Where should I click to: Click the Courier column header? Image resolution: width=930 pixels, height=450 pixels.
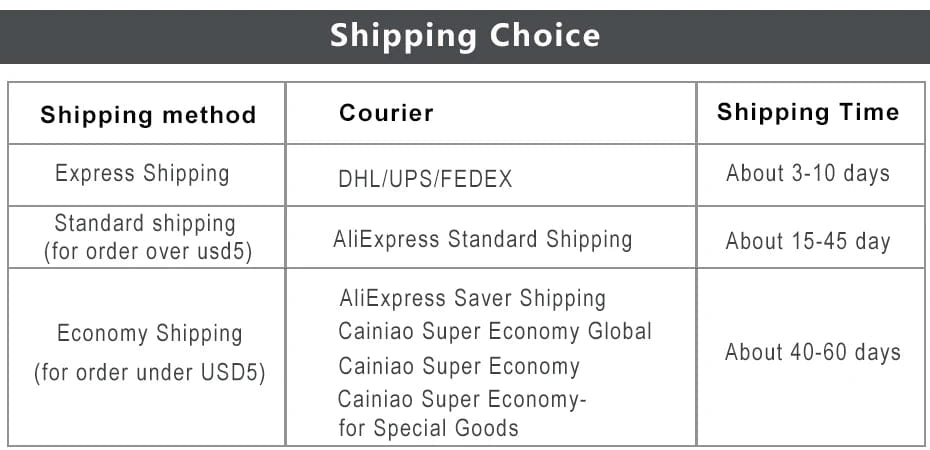coord(386,113)
